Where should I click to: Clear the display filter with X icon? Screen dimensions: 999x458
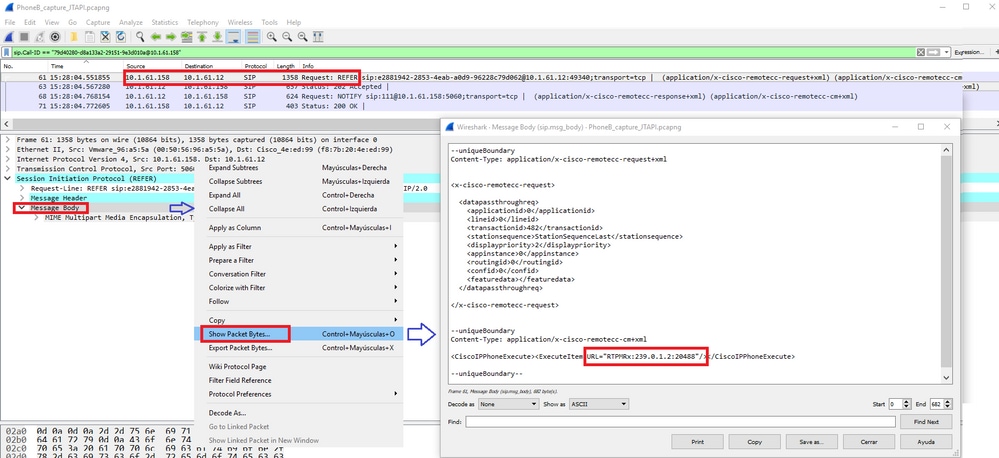(921, 52)
